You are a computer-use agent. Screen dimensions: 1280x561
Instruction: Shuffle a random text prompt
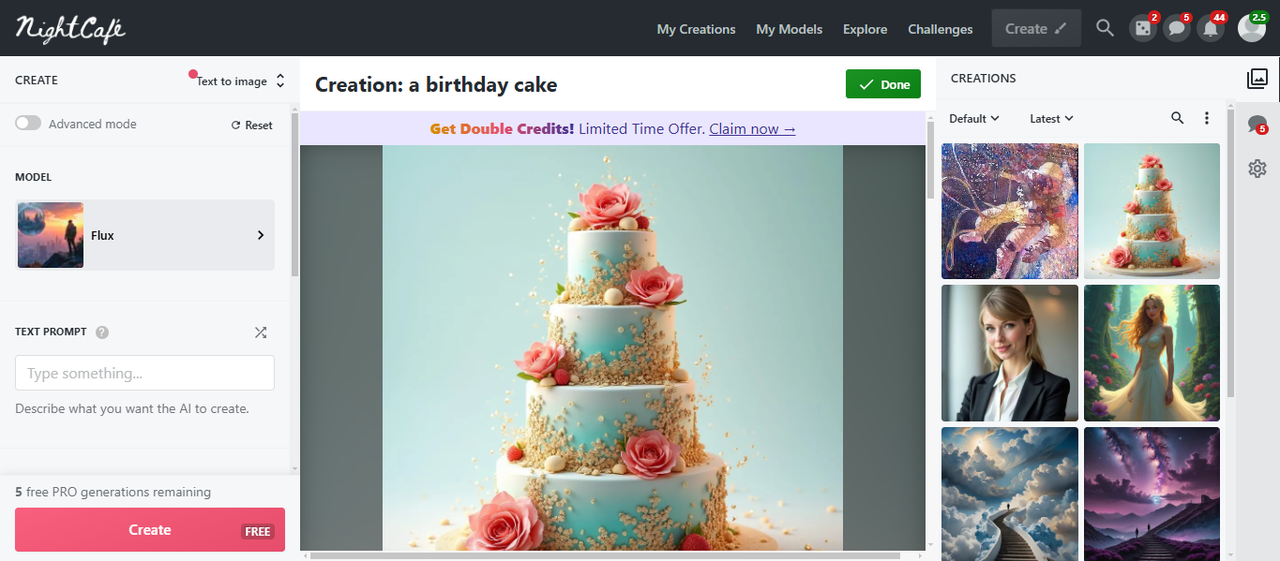click(261, 332)
